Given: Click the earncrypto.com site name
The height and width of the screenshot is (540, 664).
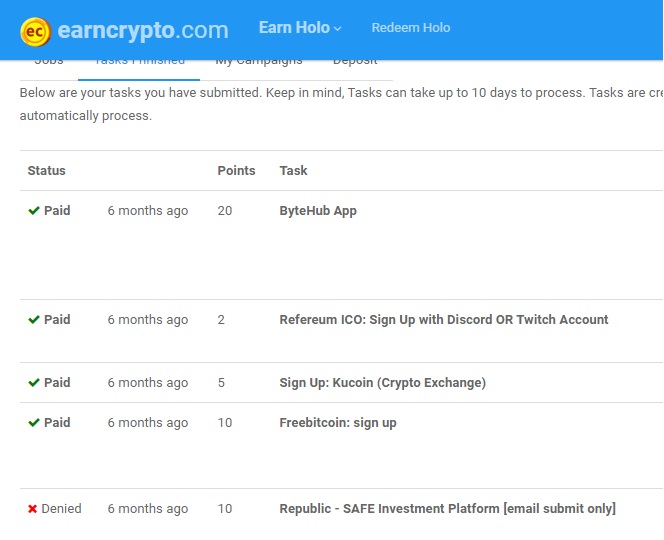Looking at the screenshot, I should click(142, 30).
